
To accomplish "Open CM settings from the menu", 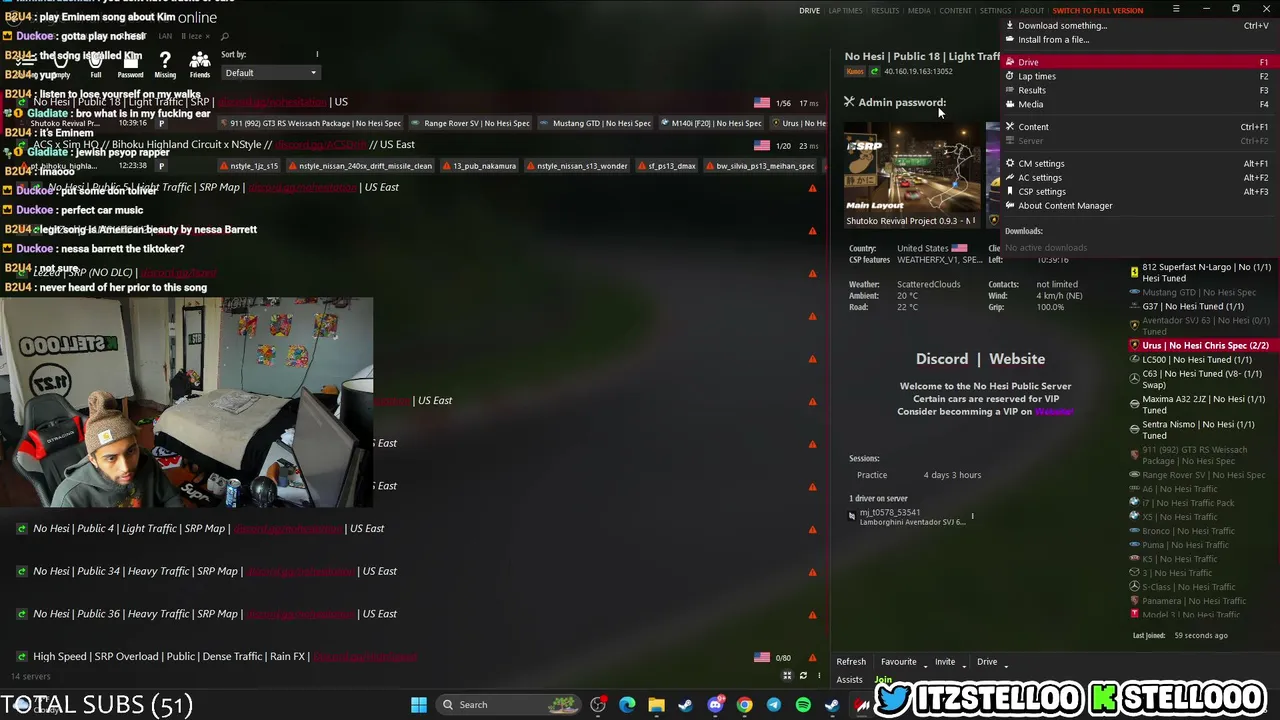I will coord(1139,164).
